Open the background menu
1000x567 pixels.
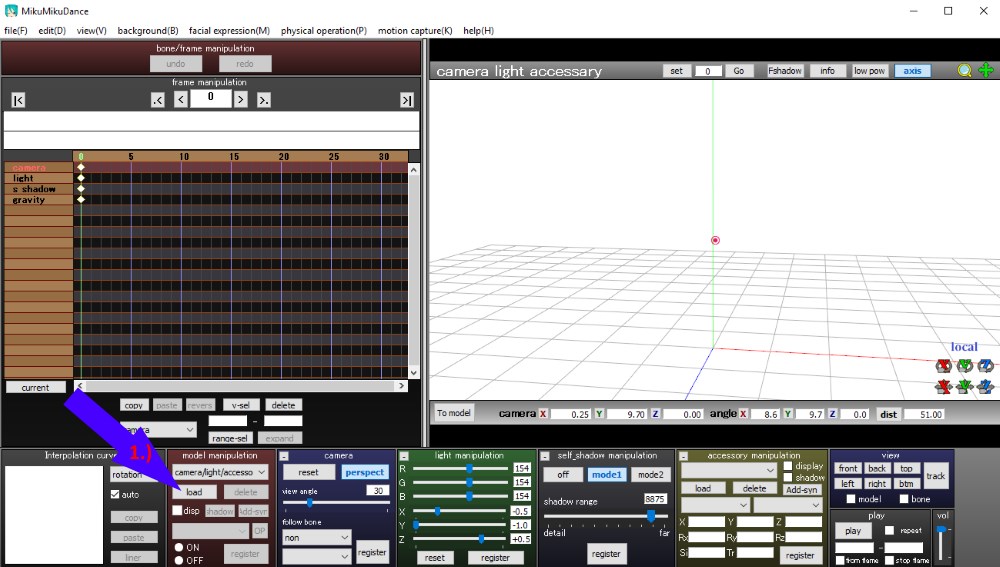pos(148,31)
